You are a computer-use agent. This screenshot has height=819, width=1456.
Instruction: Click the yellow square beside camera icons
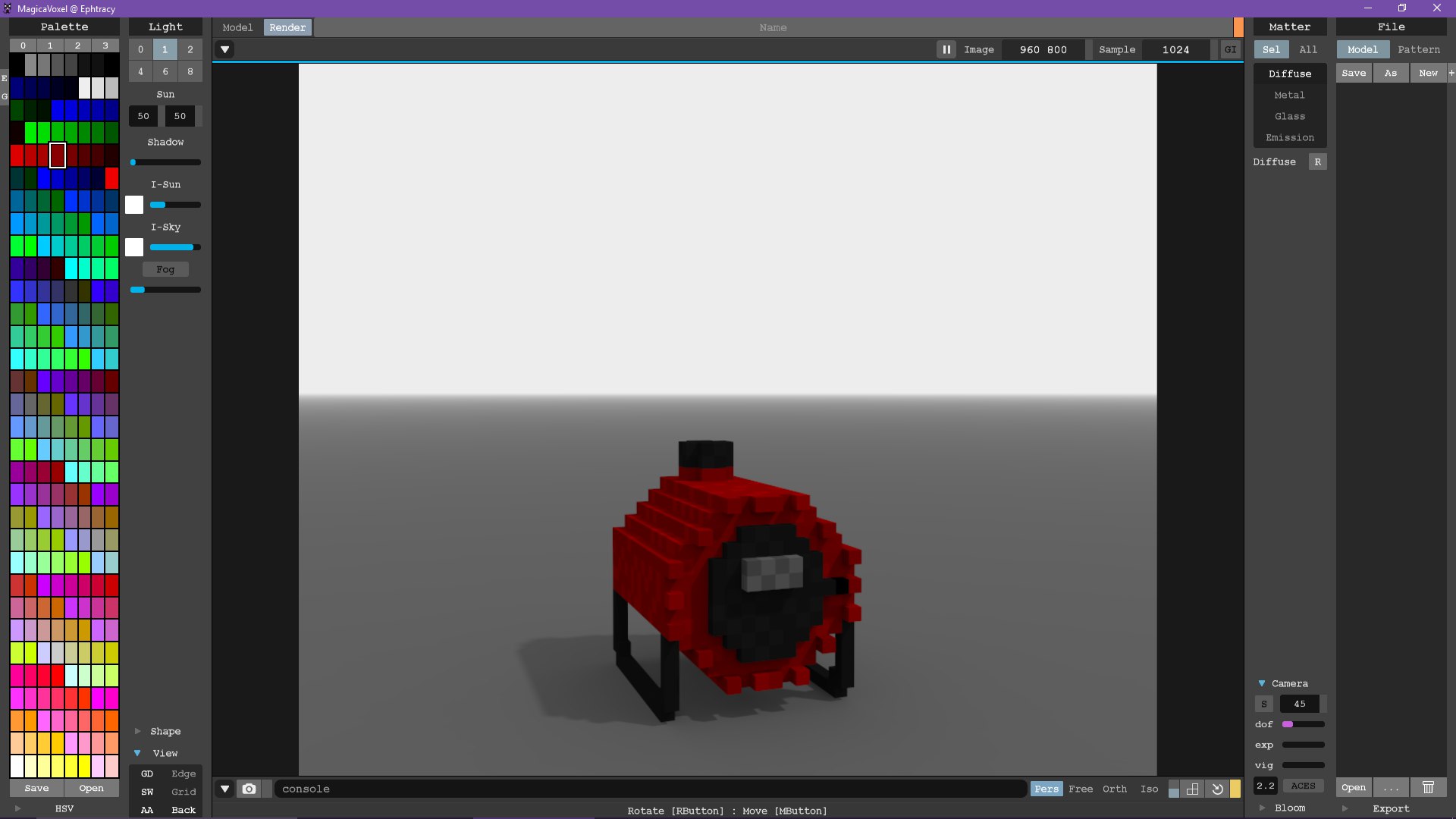[x=1235, y=789]
